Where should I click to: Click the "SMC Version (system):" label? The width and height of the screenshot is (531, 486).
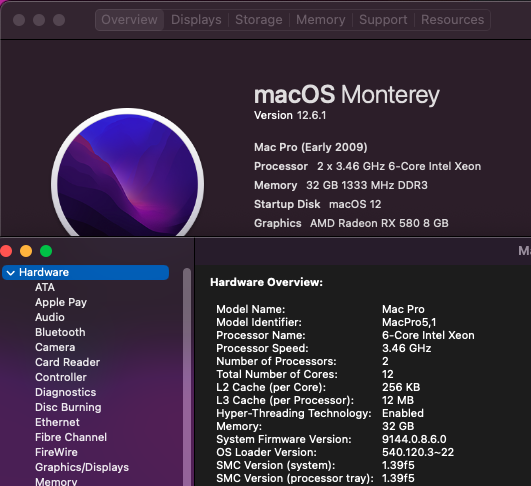coord(276,465)
